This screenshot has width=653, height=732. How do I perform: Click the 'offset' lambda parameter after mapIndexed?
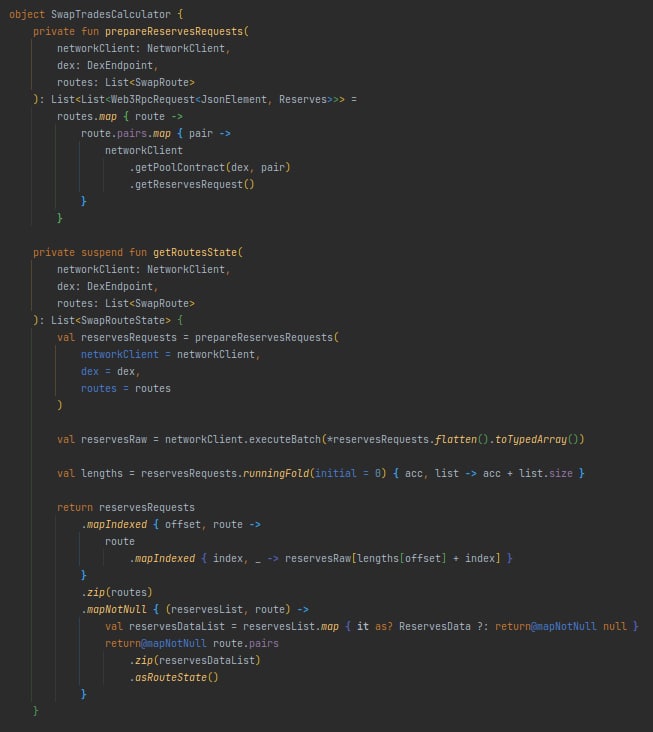pyautogui.click(x=183, y=524)
